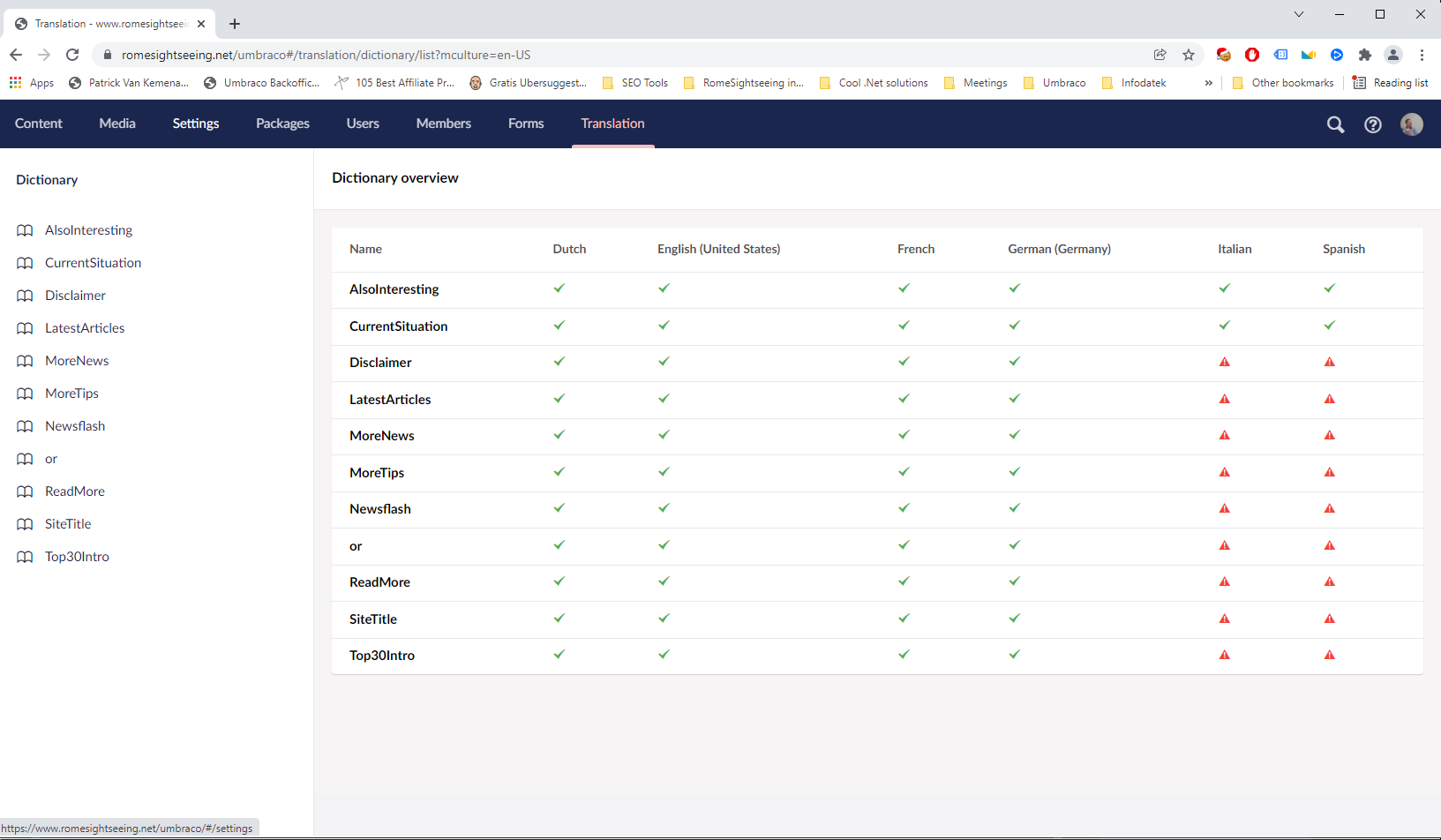Viewport: 1441px width, 840px height.
Task: Open the Patrick Van Kemena bookmark
Action: click(129, 83)
